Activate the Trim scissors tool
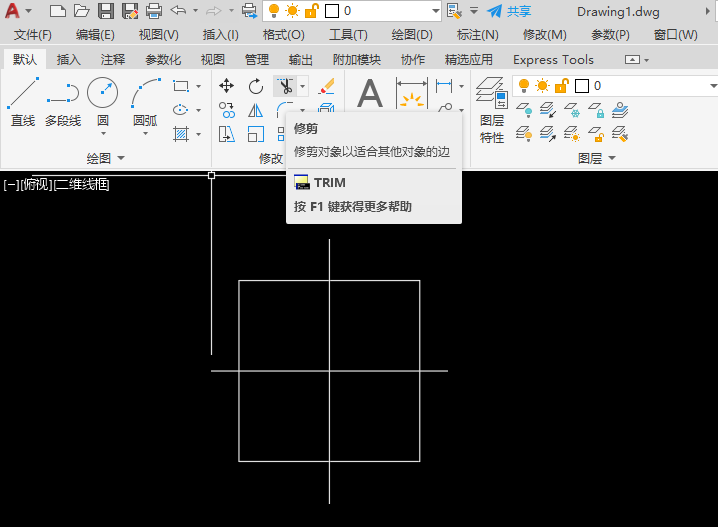 click(285, 86)
